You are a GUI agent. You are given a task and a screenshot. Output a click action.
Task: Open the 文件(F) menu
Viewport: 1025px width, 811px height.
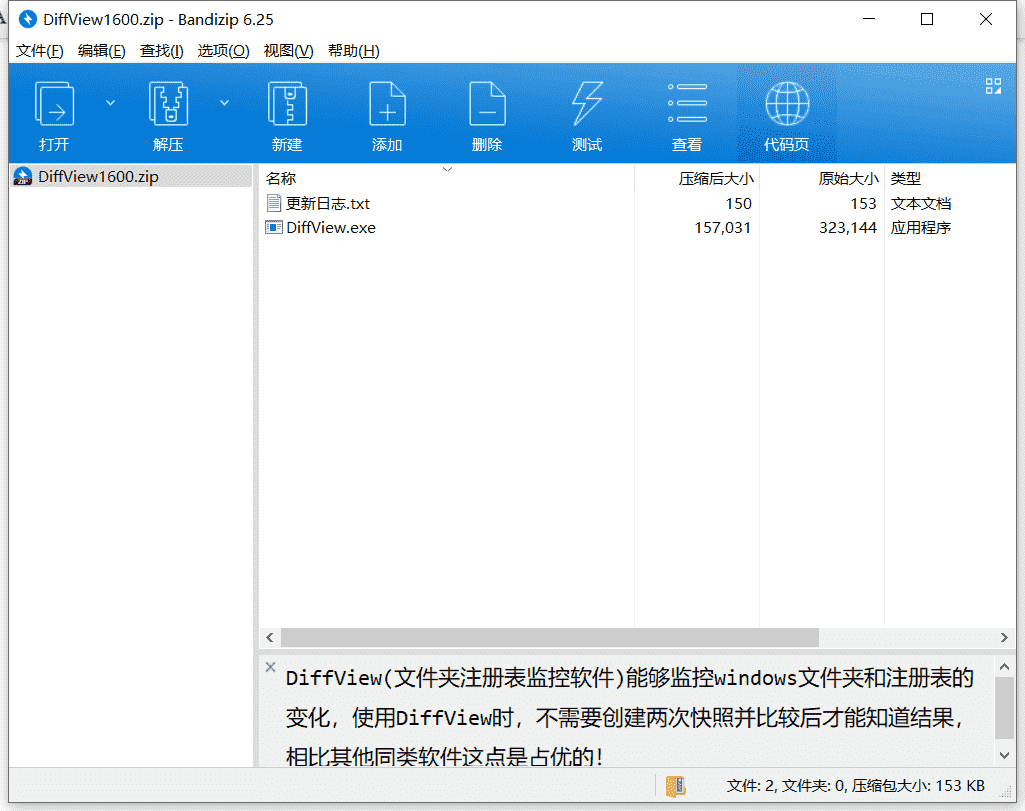[x=39, y=51]
